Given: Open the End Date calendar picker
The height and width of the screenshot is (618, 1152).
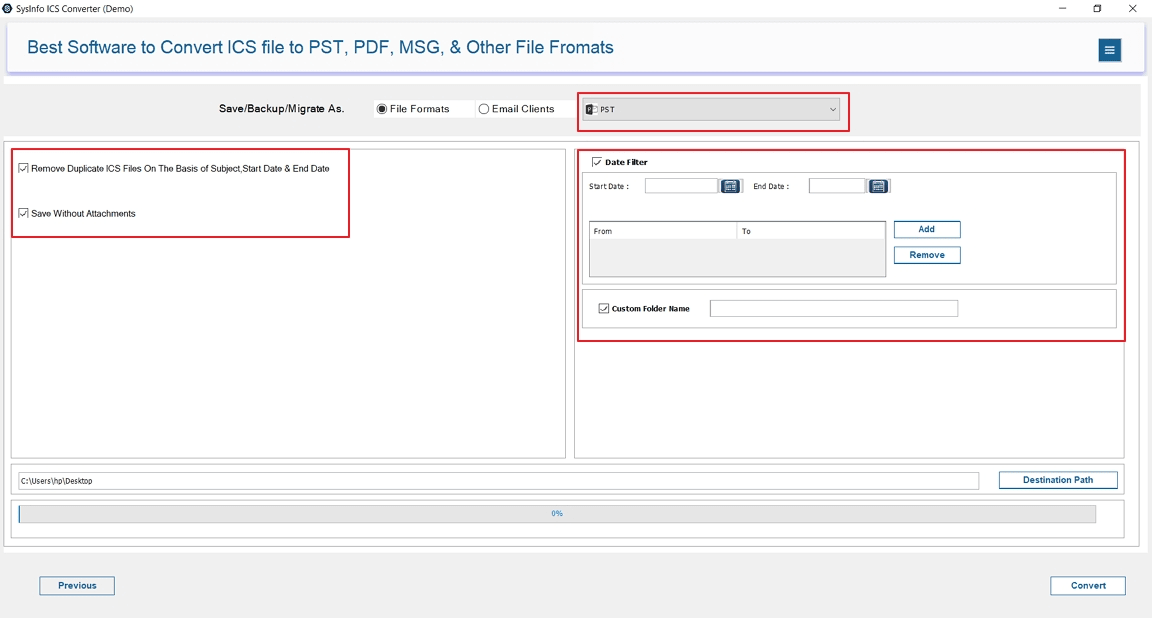Looking at the screenshot, I should pyautogui.click(x=878, y=187).
